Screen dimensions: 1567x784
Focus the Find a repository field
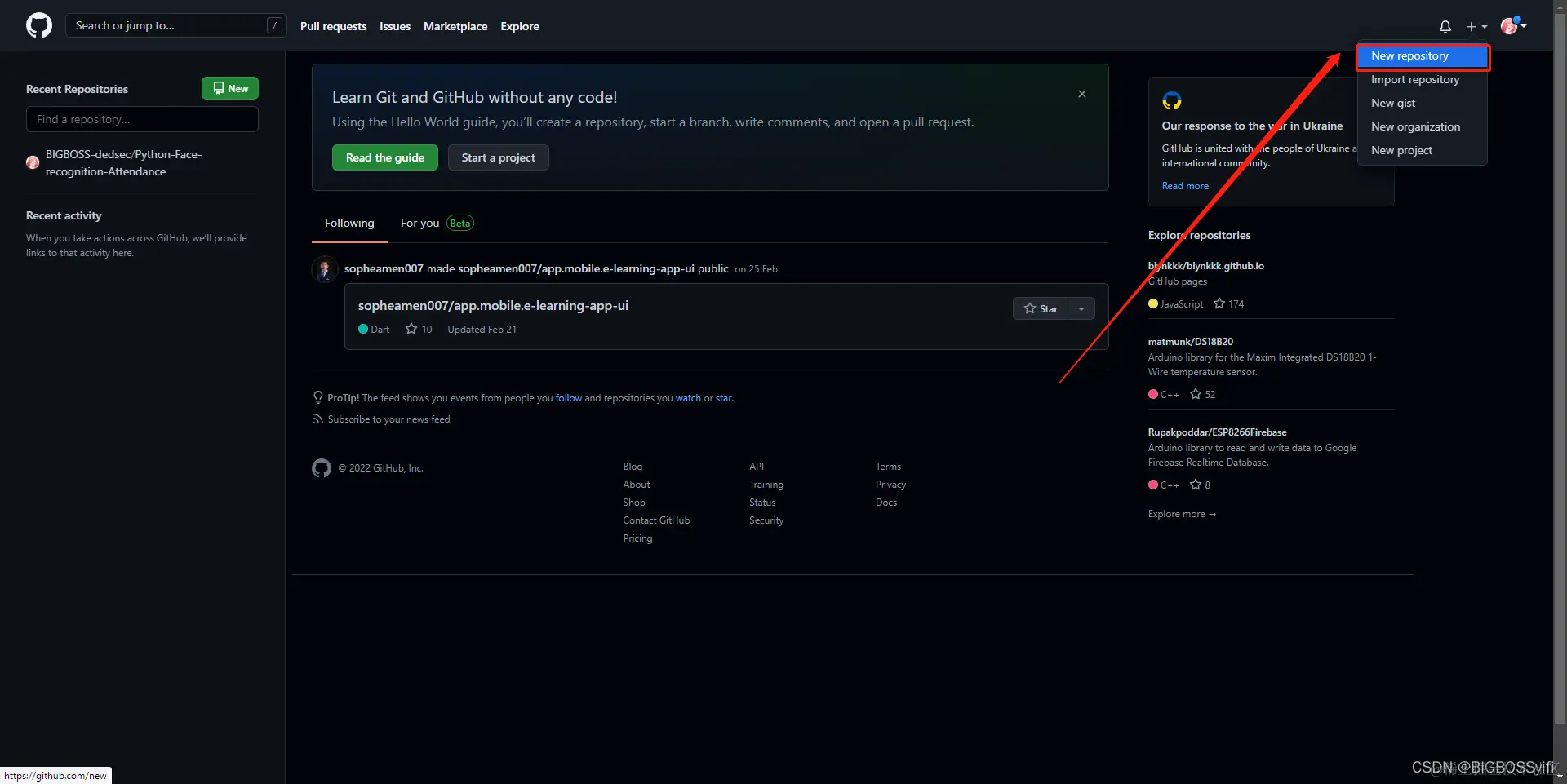142,119
